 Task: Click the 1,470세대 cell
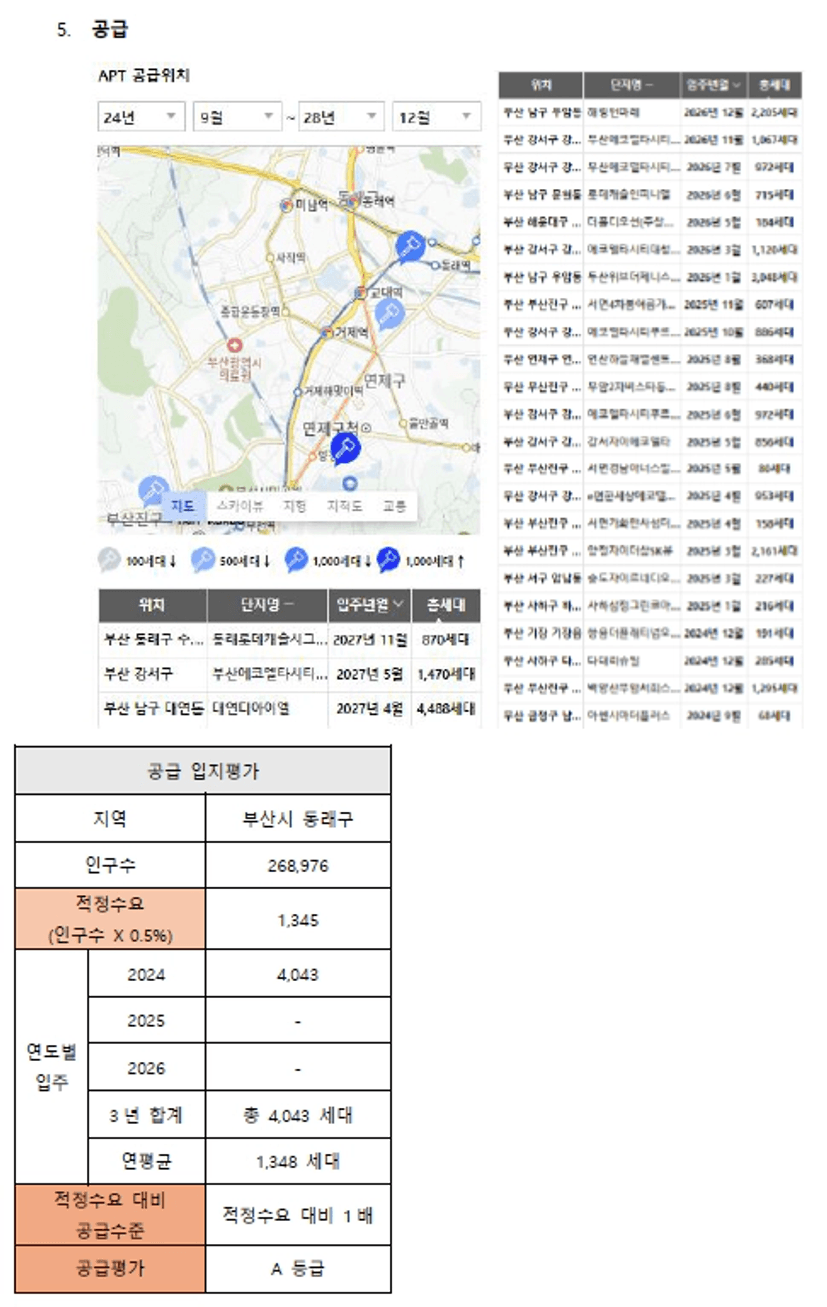tap(446, 673)
